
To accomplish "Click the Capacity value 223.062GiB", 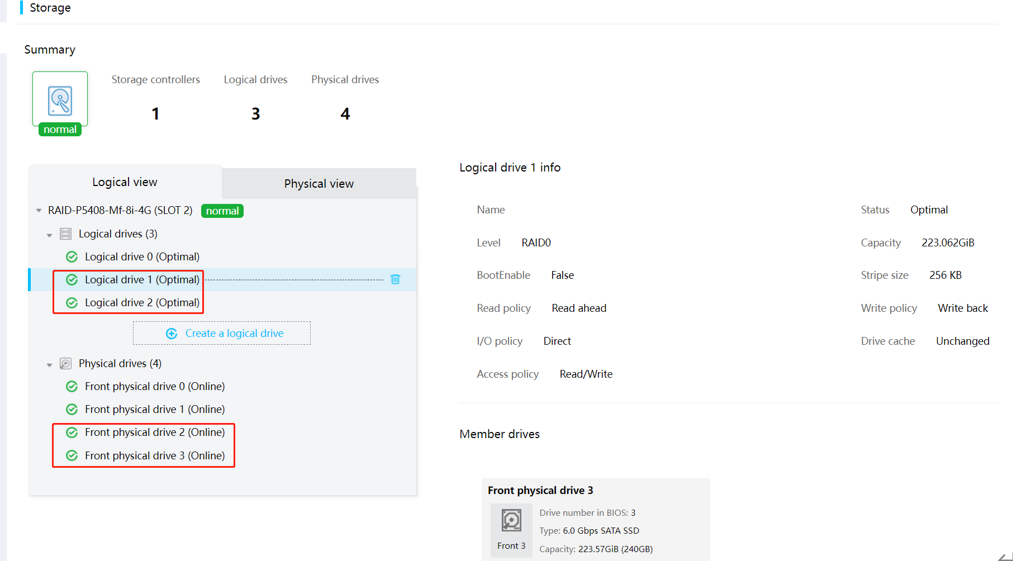I will click(948, 243).
